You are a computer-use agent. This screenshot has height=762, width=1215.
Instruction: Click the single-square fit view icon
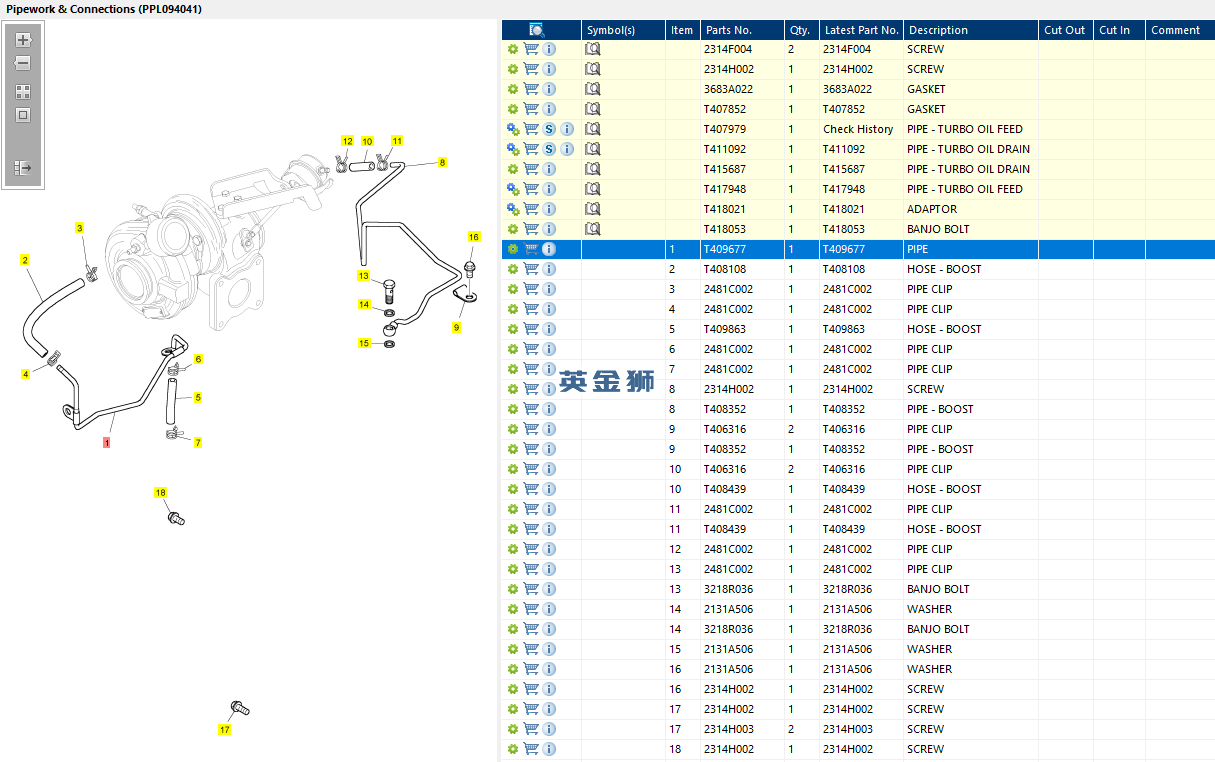pyautogui.click(x=23, y=115)
